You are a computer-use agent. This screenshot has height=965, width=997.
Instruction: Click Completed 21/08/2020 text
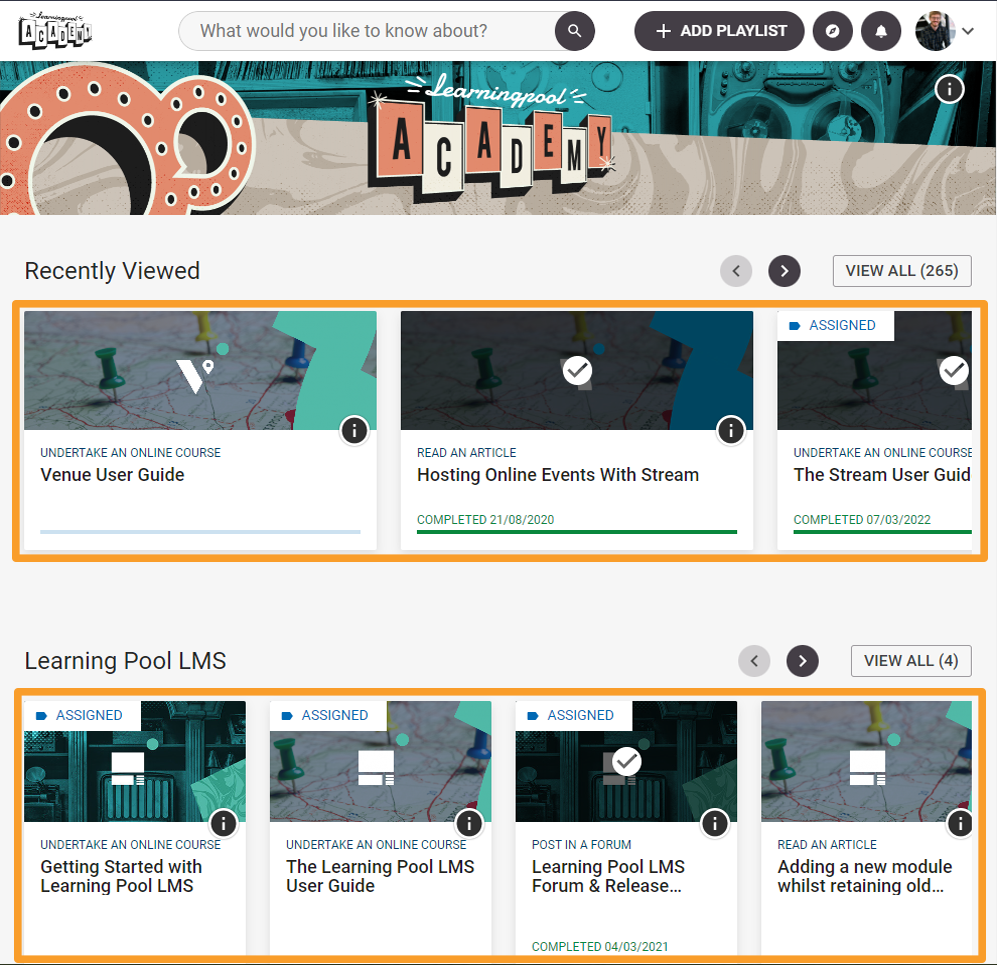point(485,519)
